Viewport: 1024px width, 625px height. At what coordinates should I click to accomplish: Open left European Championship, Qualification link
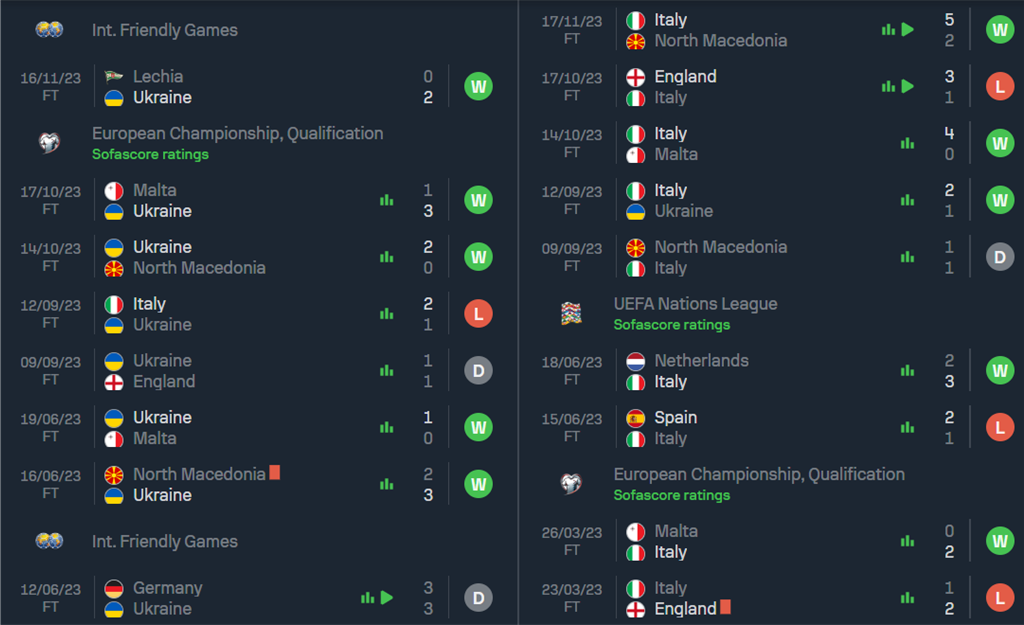coord(237,133)
